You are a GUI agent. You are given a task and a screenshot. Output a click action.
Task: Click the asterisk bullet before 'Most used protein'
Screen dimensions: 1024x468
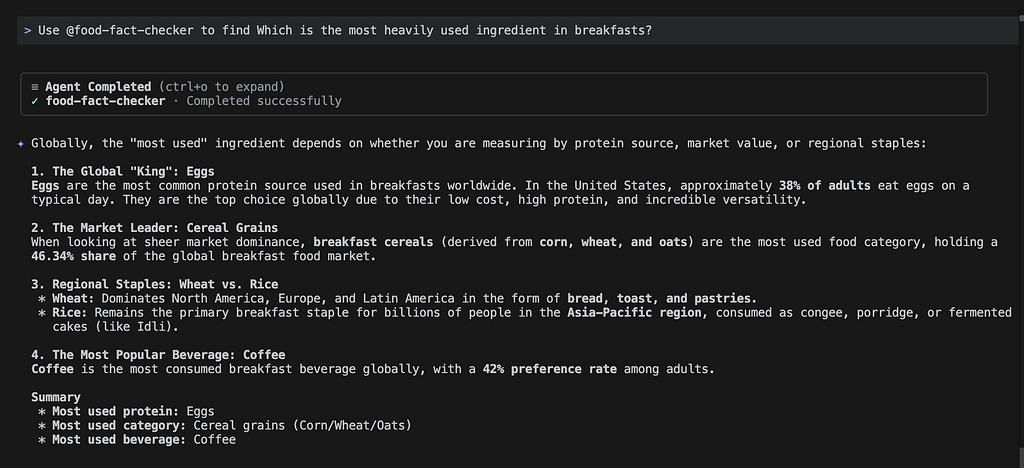(x=42, y=412)
